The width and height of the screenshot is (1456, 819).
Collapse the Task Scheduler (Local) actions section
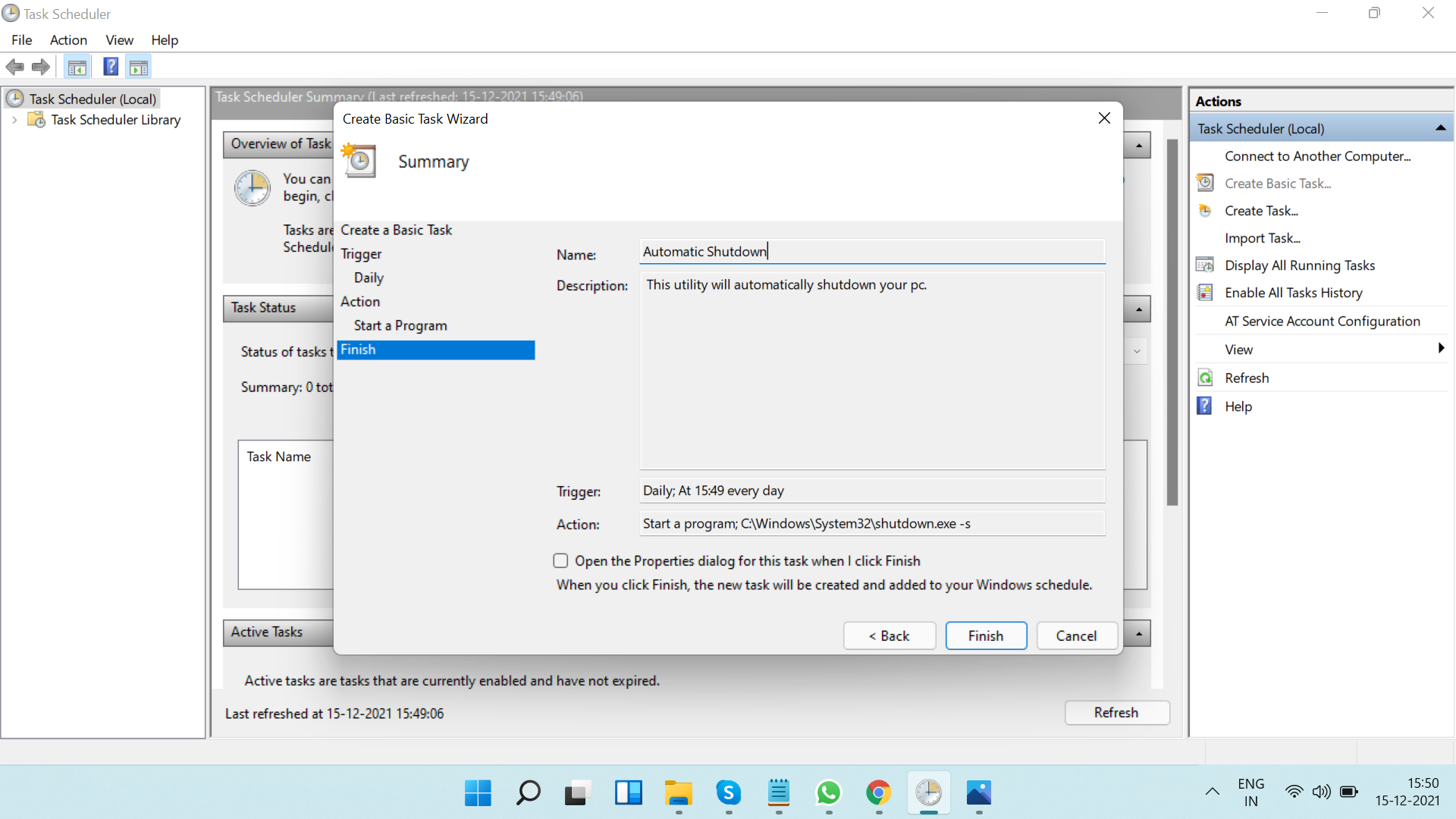(x=1440, y=129)
